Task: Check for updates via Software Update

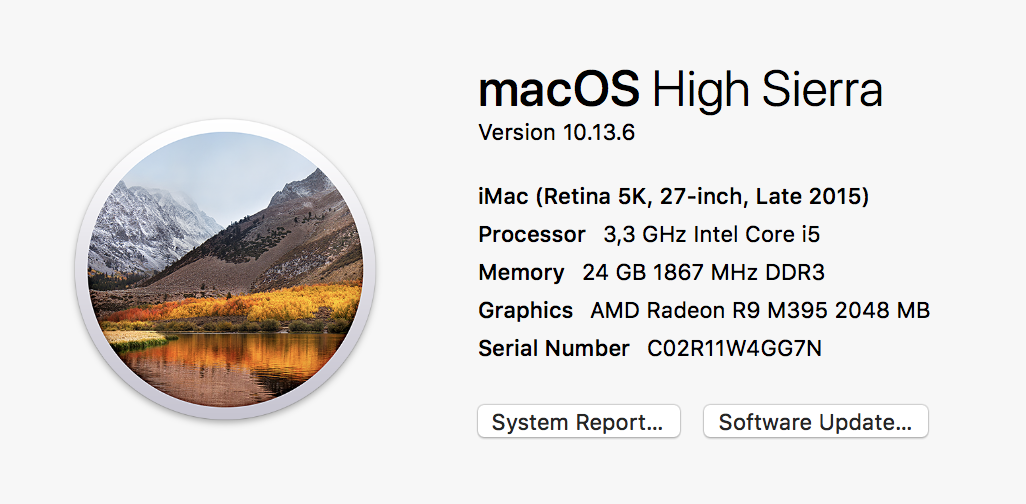Action: (x=815, y=422)
